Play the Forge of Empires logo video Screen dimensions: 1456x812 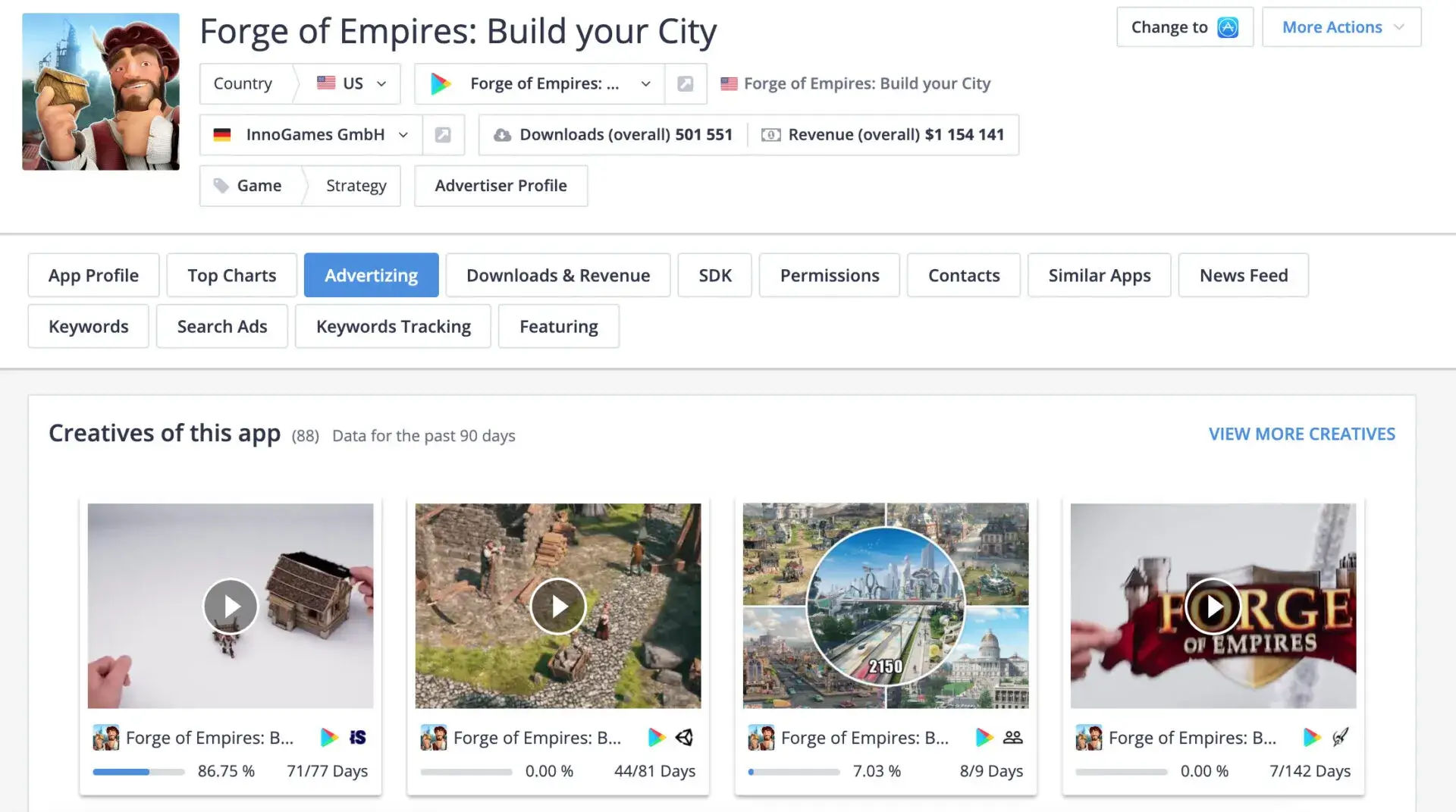coord(1213,606)
